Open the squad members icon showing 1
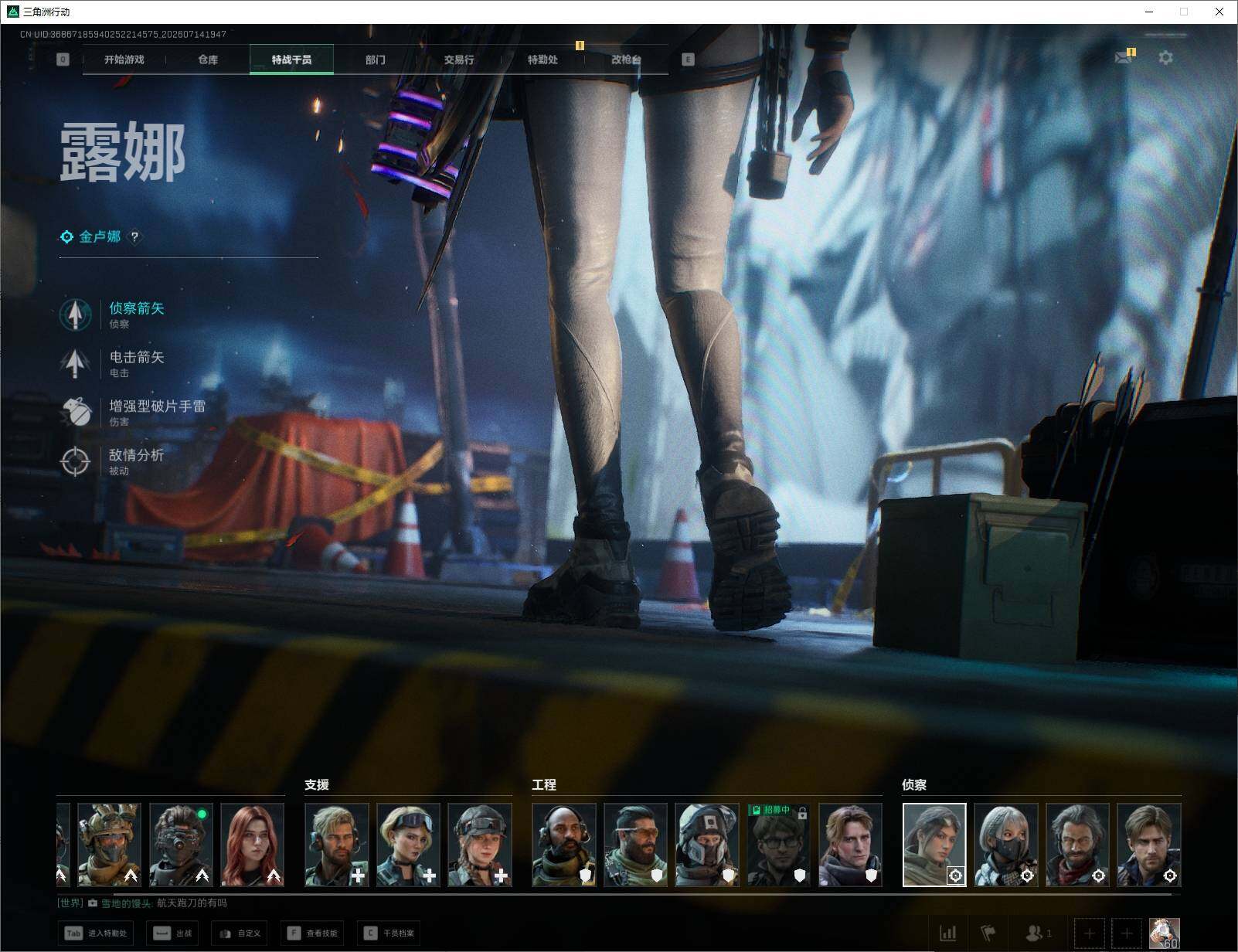 pos(1038,933)
